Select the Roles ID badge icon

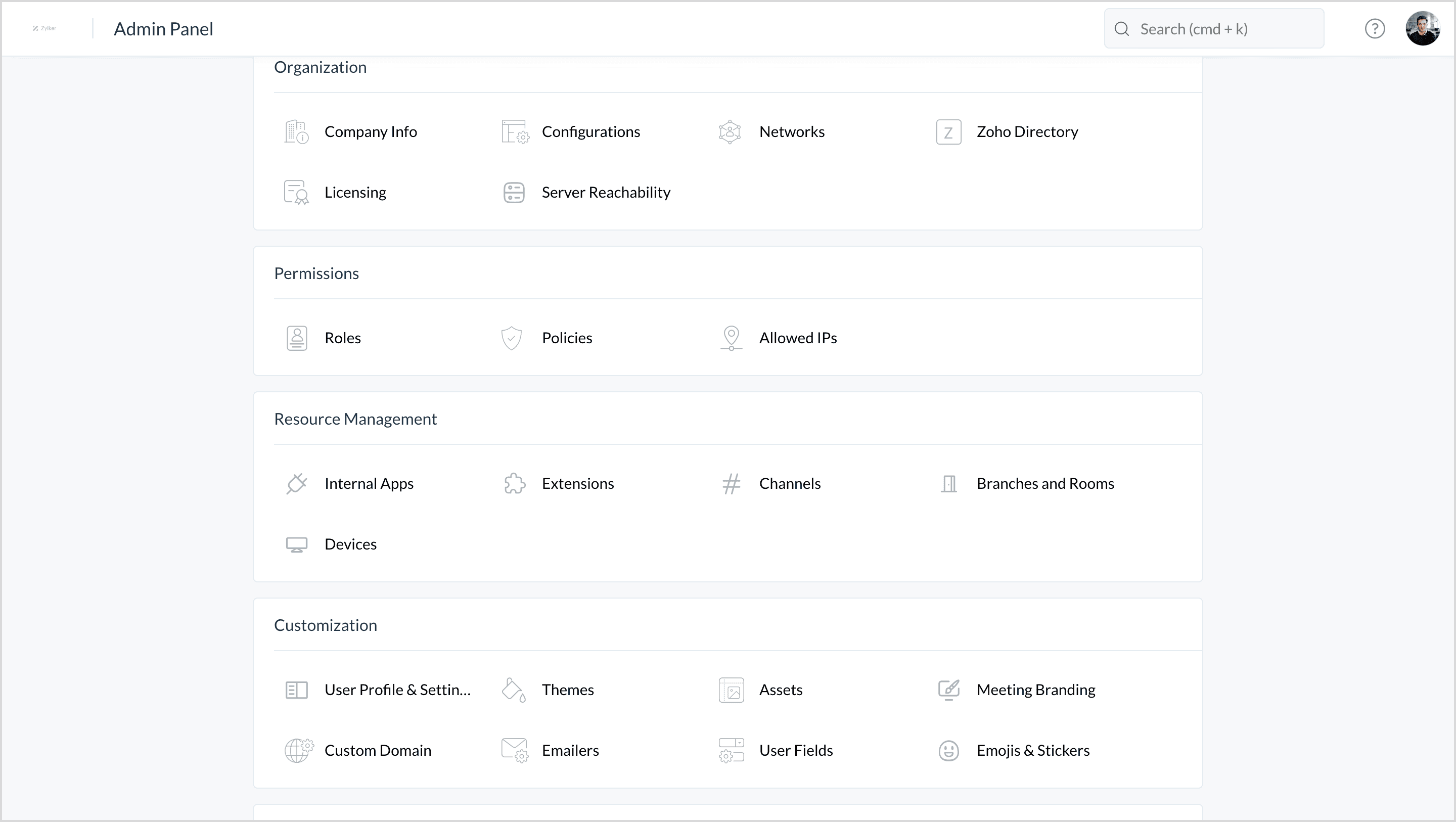297,338
